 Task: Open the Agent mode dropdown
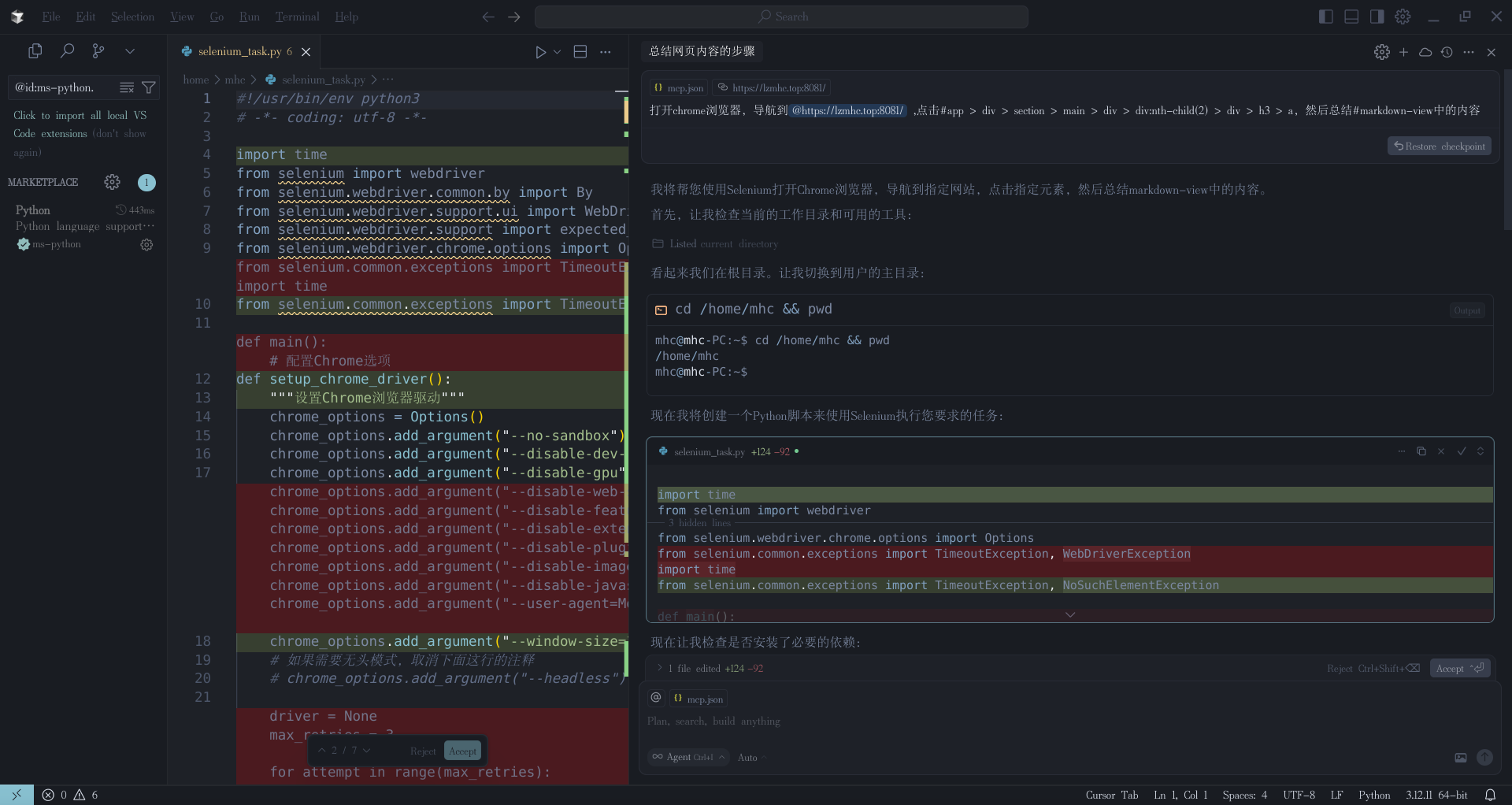[x=688, y=758]
